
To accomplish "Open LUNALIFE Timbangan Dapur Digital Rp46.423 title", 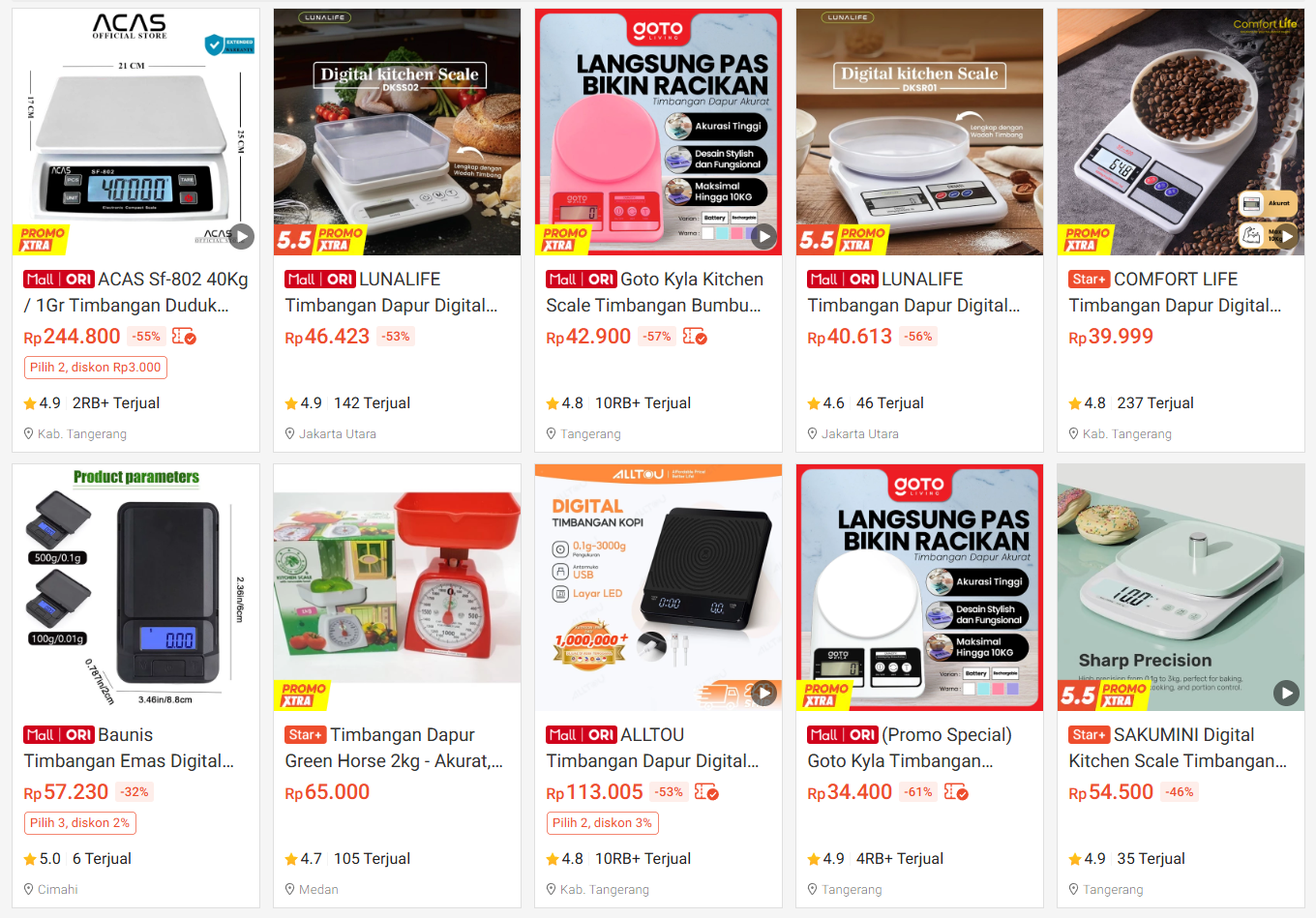I will [x=391, y=292].
